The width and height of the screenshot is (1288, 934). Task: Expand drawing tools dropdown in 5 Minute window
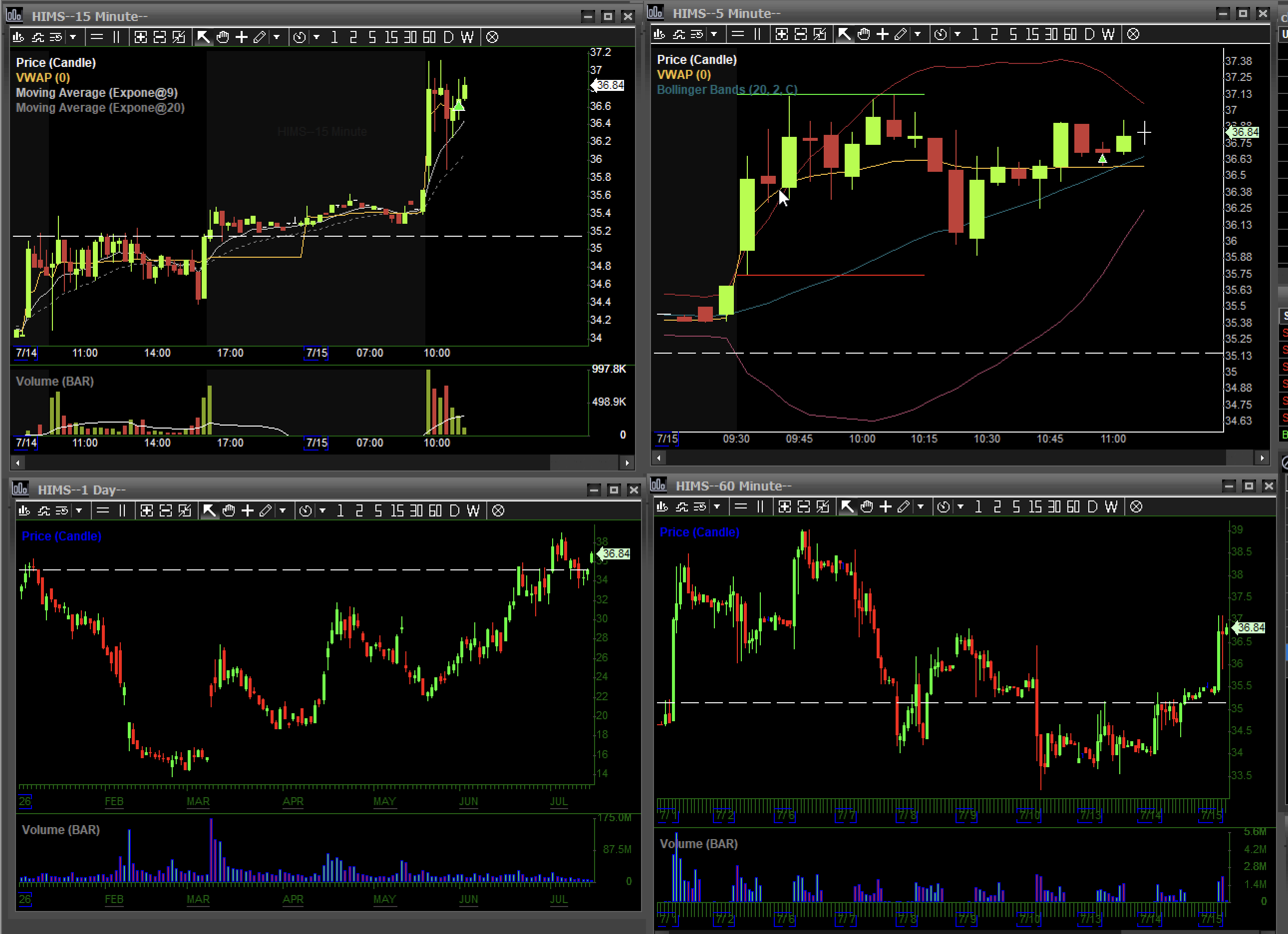tap(918, 34)
